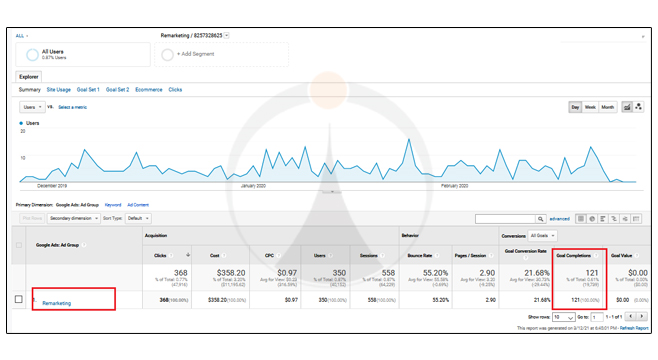Screen dimensions: 658x360
Task: Click the table search input field
Action: pyautogui.click(x=505, y=219)
